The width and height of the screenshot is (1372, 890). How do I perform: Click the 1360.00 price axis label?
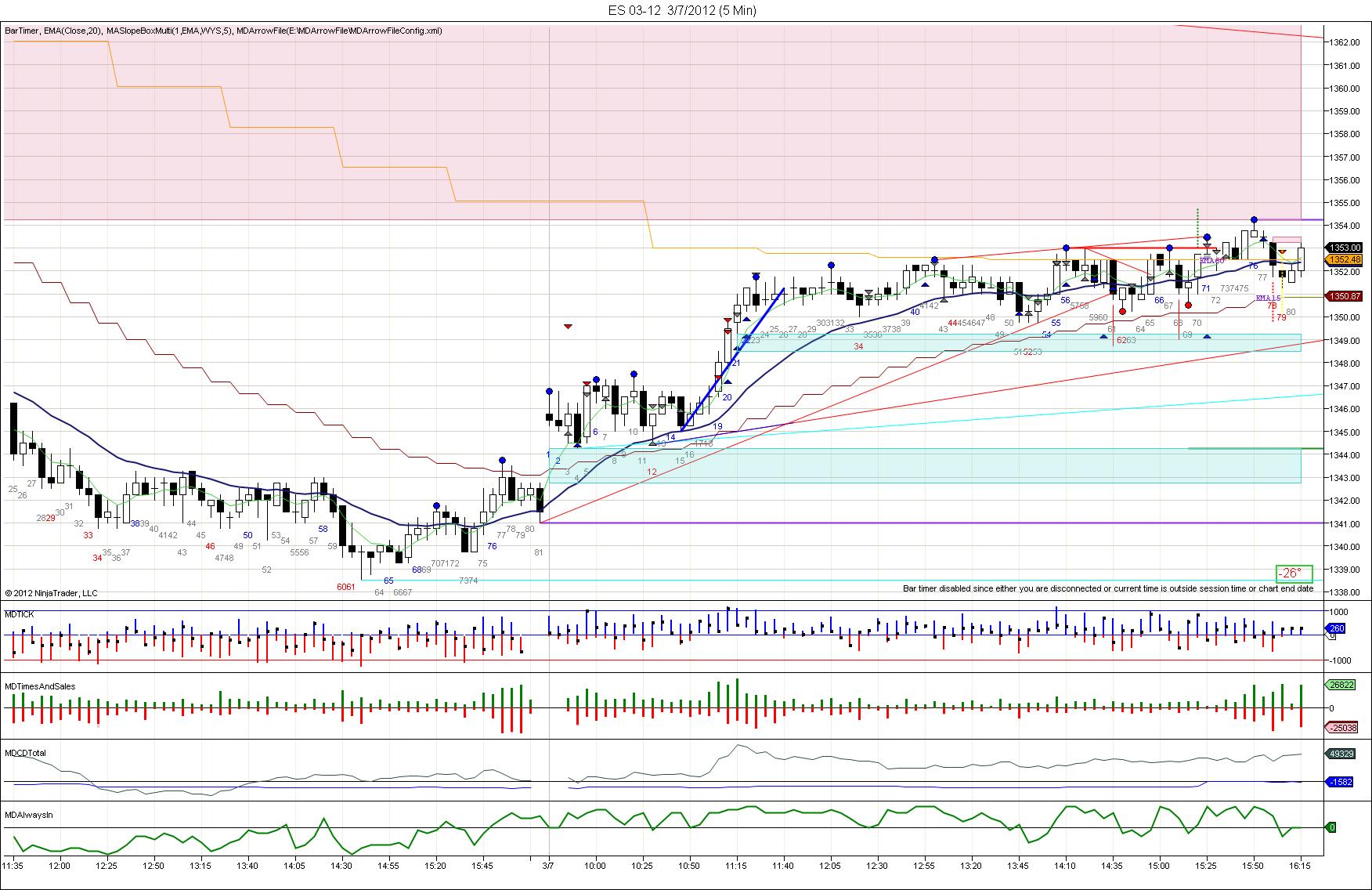point(1345,88)
